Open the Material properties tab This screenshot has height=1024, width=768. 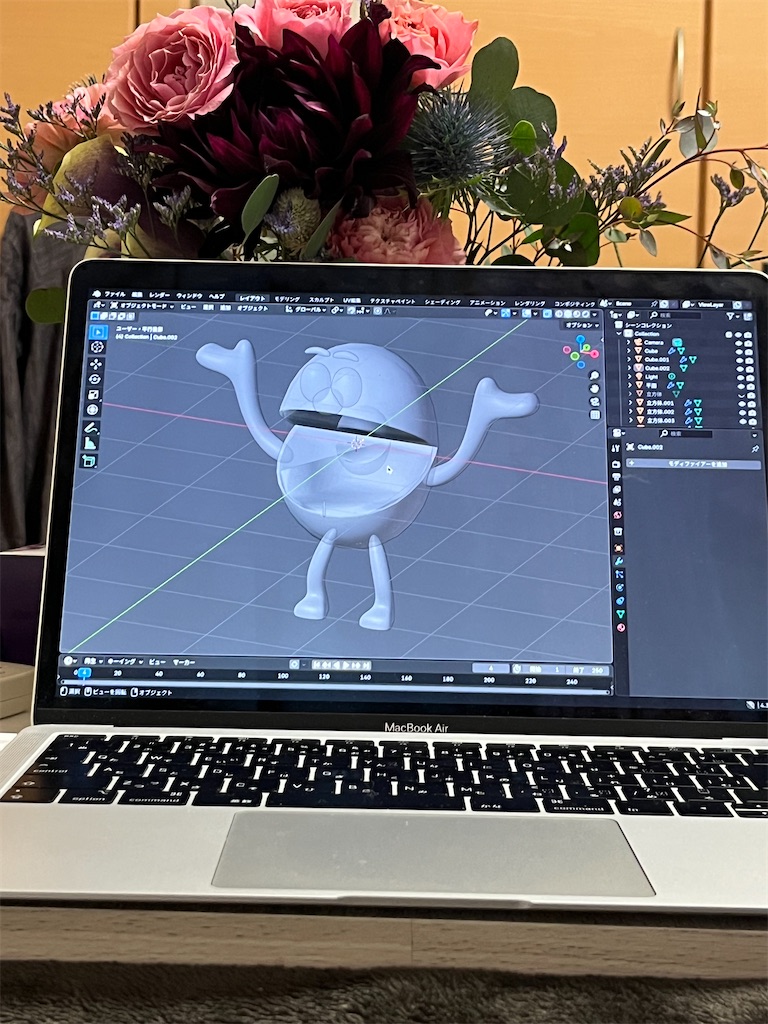click(x=621, y=628)
